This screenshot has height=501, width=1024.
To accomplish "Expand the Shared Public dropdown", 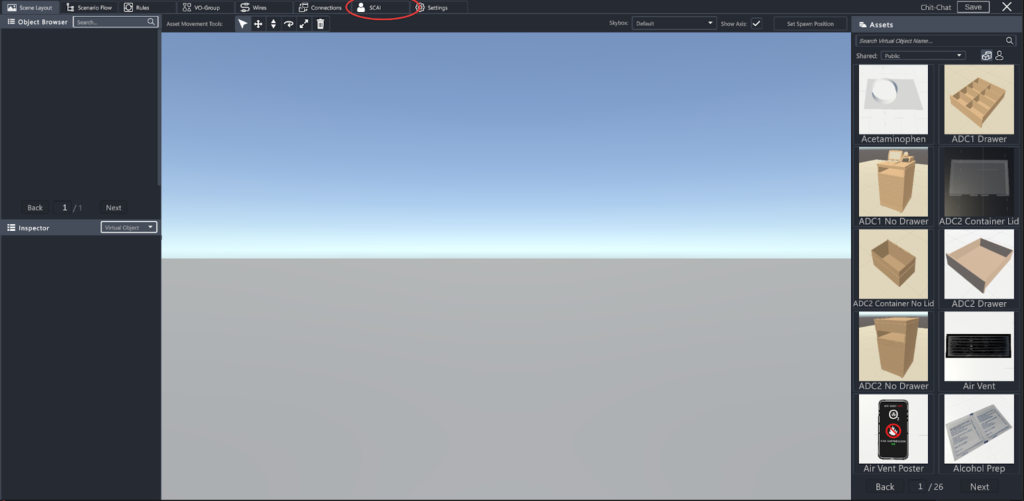I will 923,56.
